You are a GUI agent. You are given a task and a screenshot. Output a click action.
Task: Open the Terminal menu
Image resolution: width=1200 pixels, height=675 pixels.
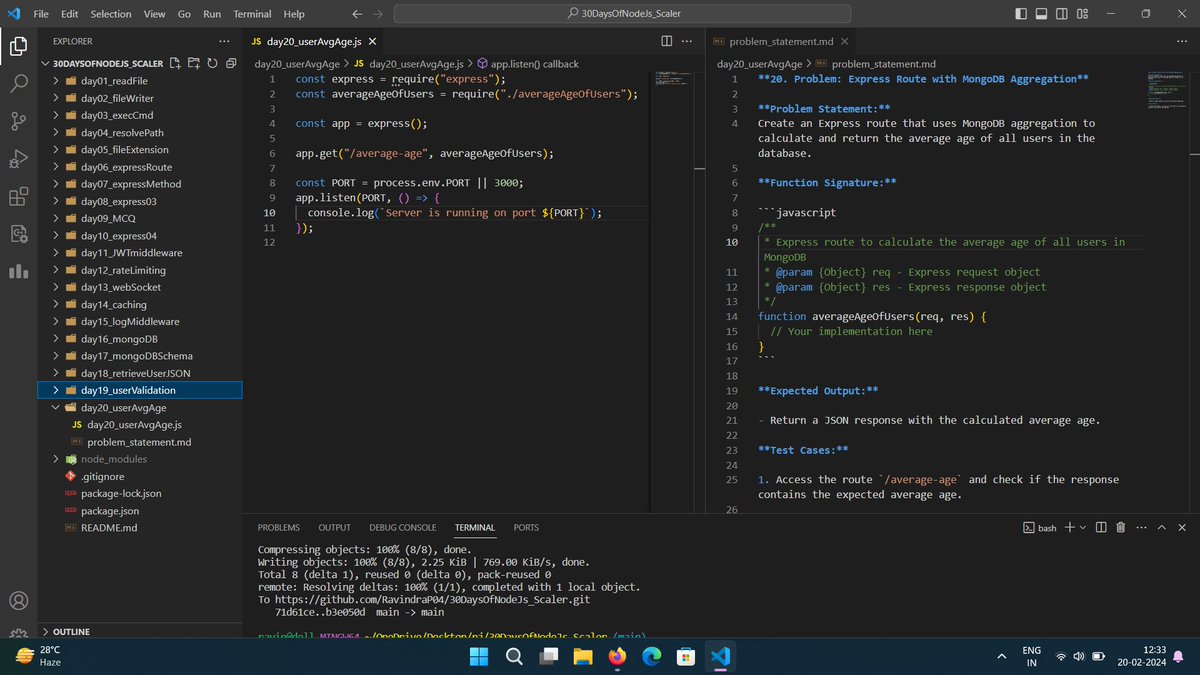click(252, 14)
